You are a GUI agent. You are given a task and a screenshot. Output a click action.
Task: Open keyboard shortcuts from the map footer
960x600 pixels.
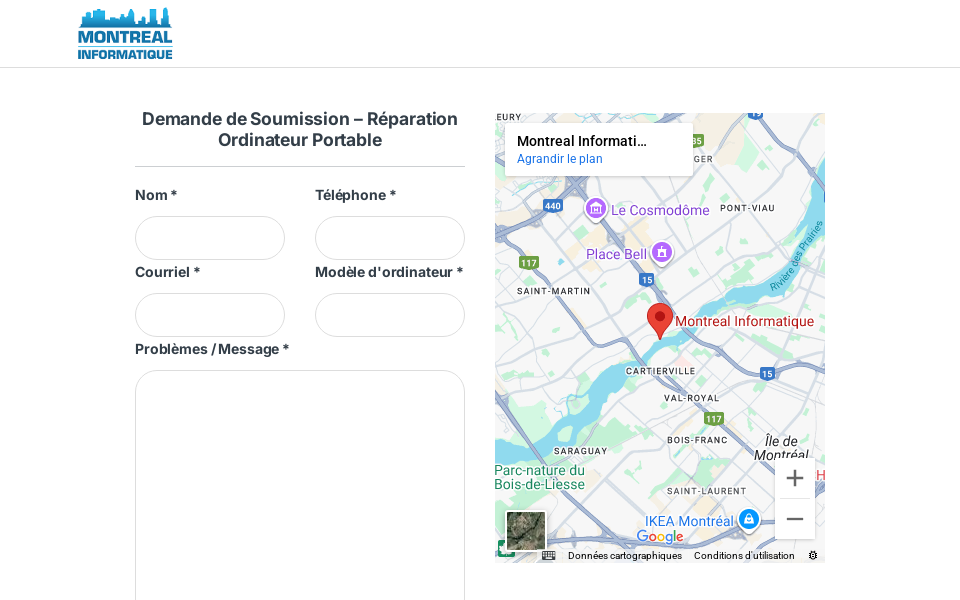coord(549,556)
